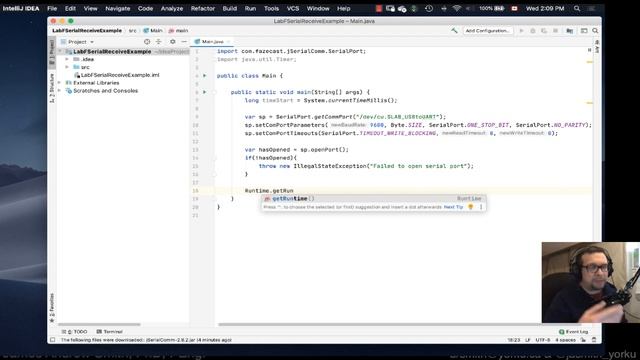Image resolution: width=640 pixels, height=360 pixels.
Task: Select the Main.java editor tab
Action: 213,42
